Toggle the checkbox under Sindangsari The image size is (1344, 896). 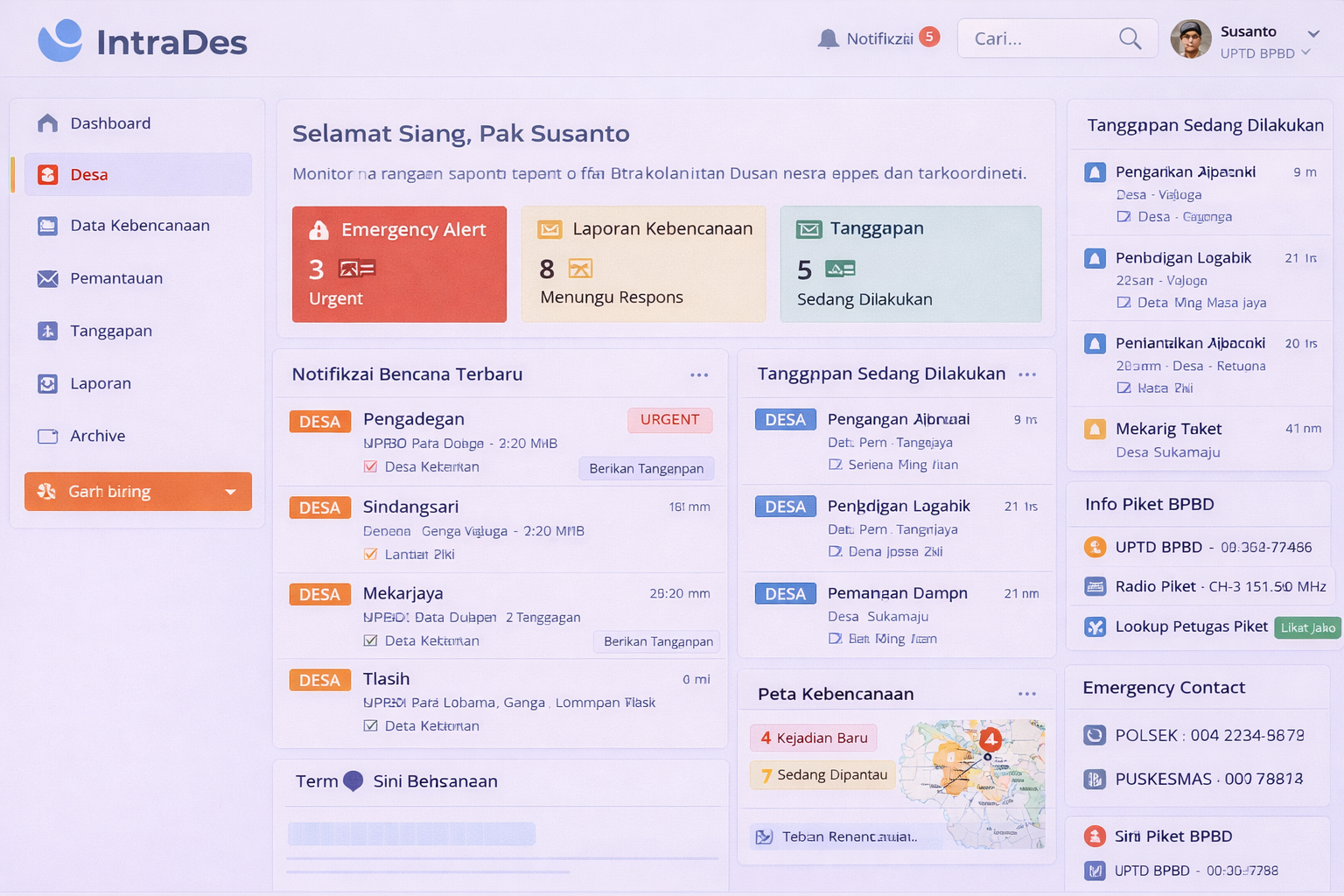(x=371, y=554)
